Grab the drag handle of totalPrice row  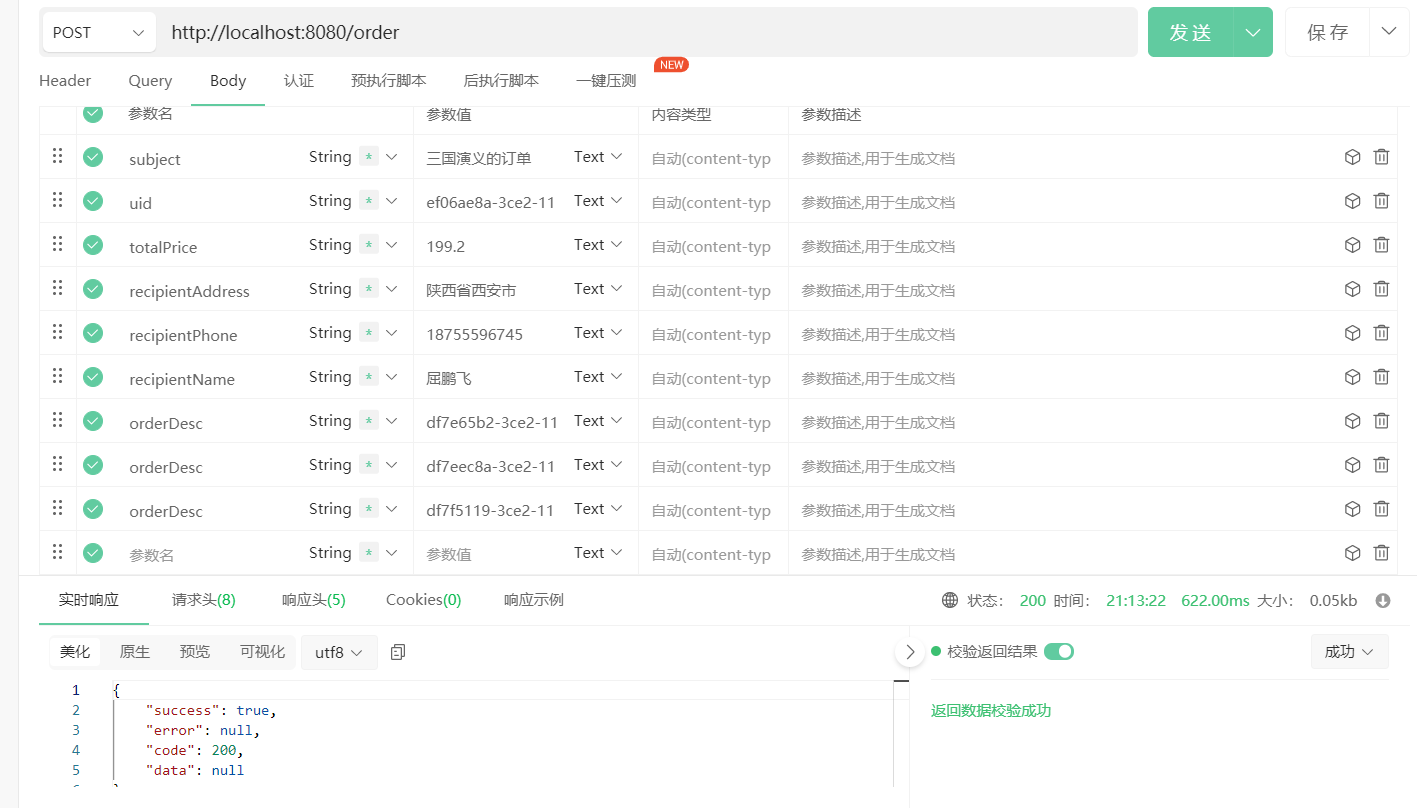57,244
